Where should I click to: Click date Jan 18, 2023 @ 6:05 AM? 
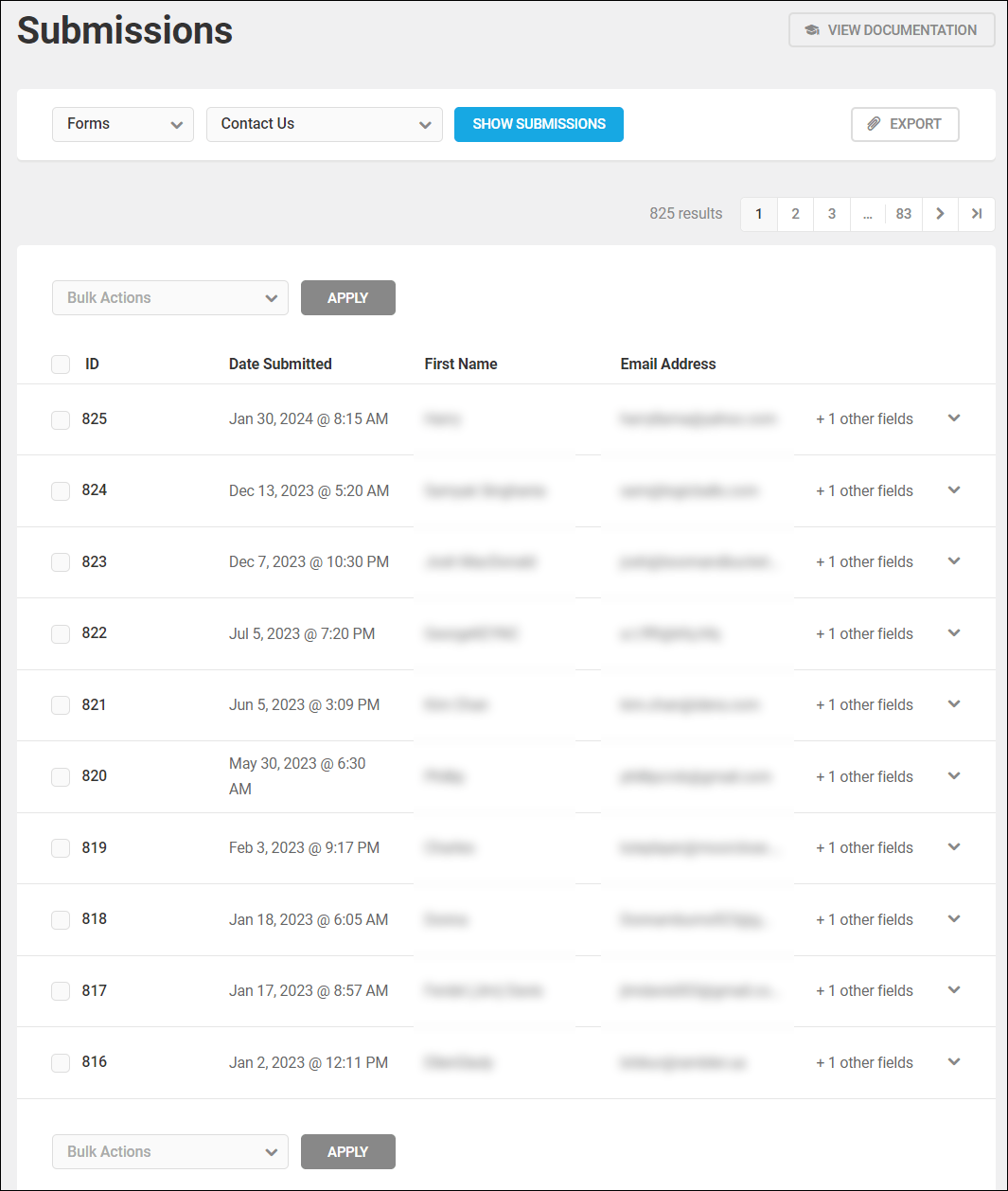point(309,920)
